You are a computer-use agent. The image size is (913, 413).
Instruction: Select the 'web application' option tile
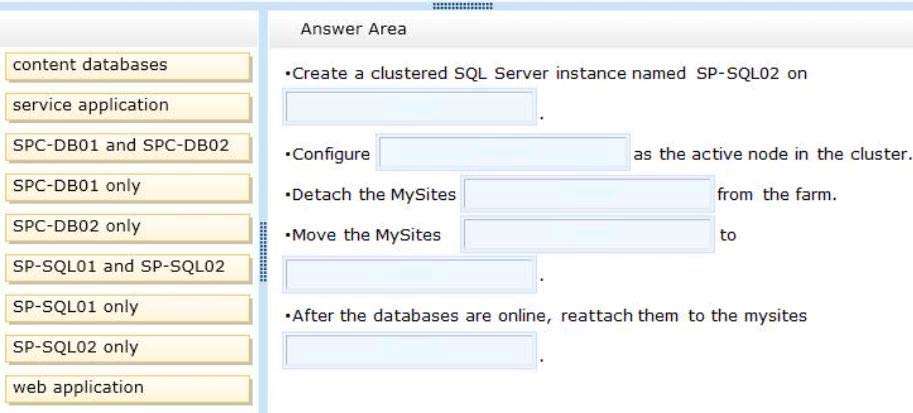tap(128, 389)
